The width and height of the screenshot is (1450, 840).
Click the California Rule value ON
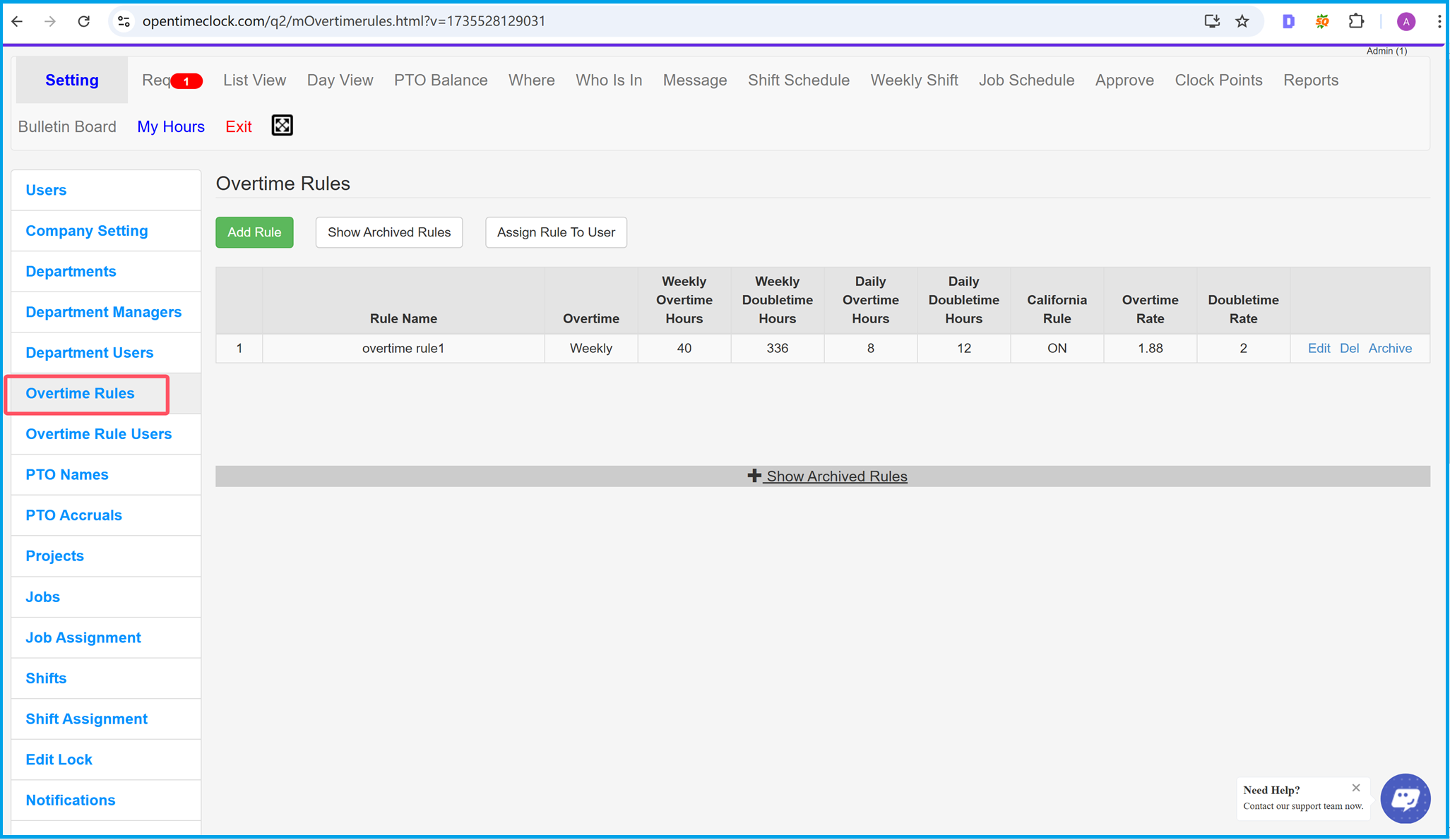point(1057,348)
